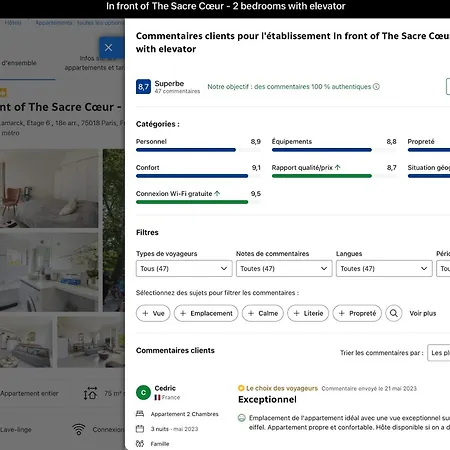450x450 pixels.
Task: Click the Wi-Fi icon in the background page
Action: coord(79,429)
